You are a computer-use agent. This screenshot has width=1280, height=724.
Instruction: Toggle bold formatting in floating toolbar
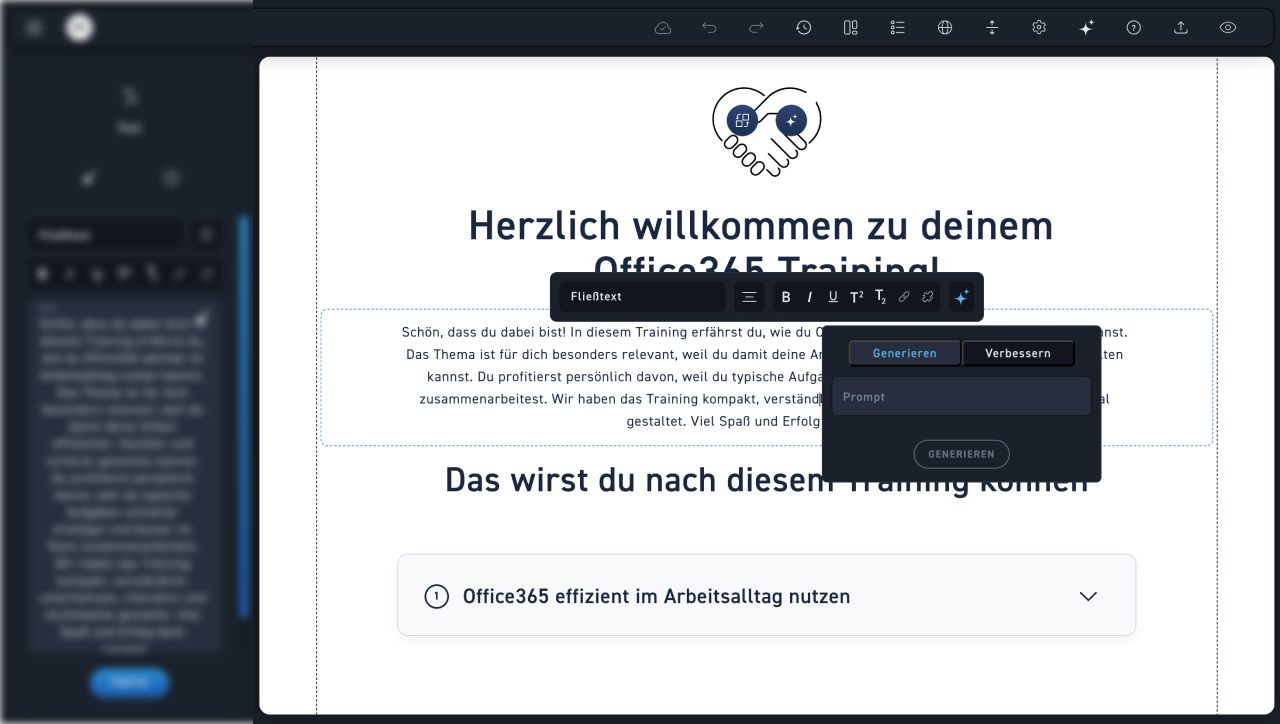click(786, 297)
